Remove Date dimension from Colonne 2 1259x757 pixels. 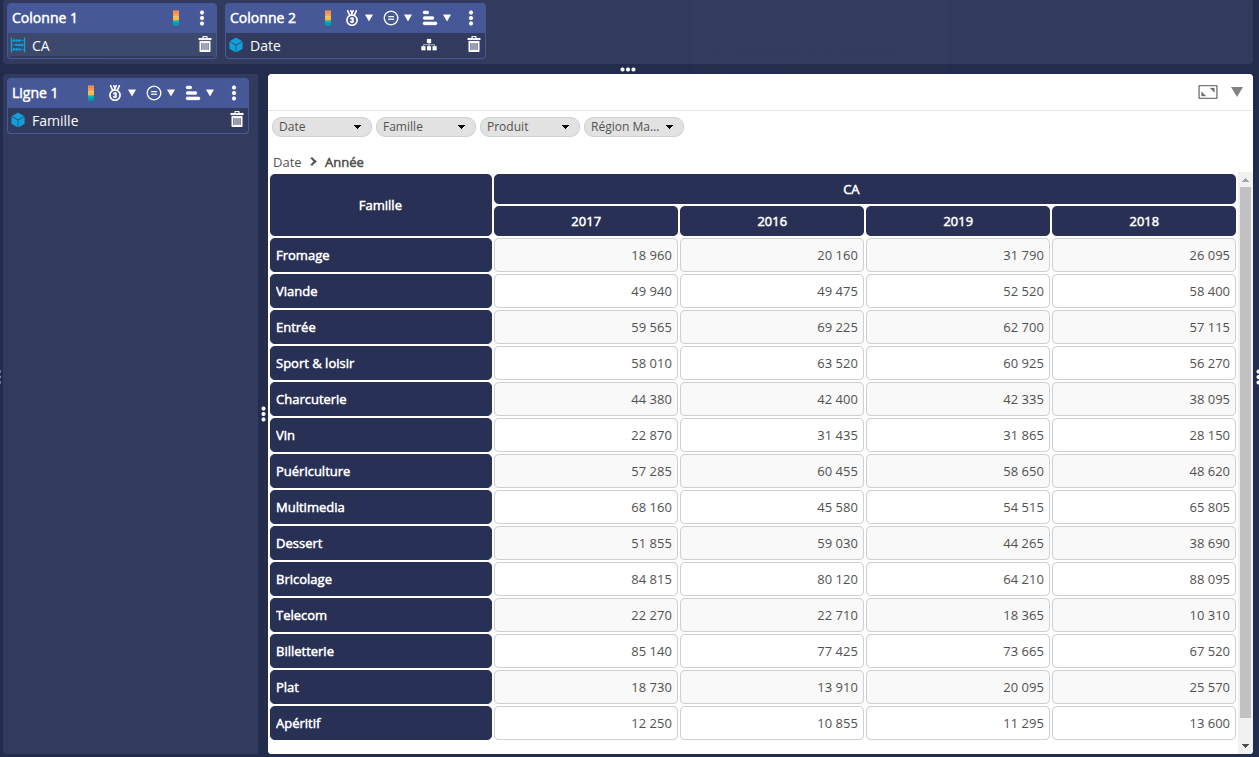(x=474, y=45)
